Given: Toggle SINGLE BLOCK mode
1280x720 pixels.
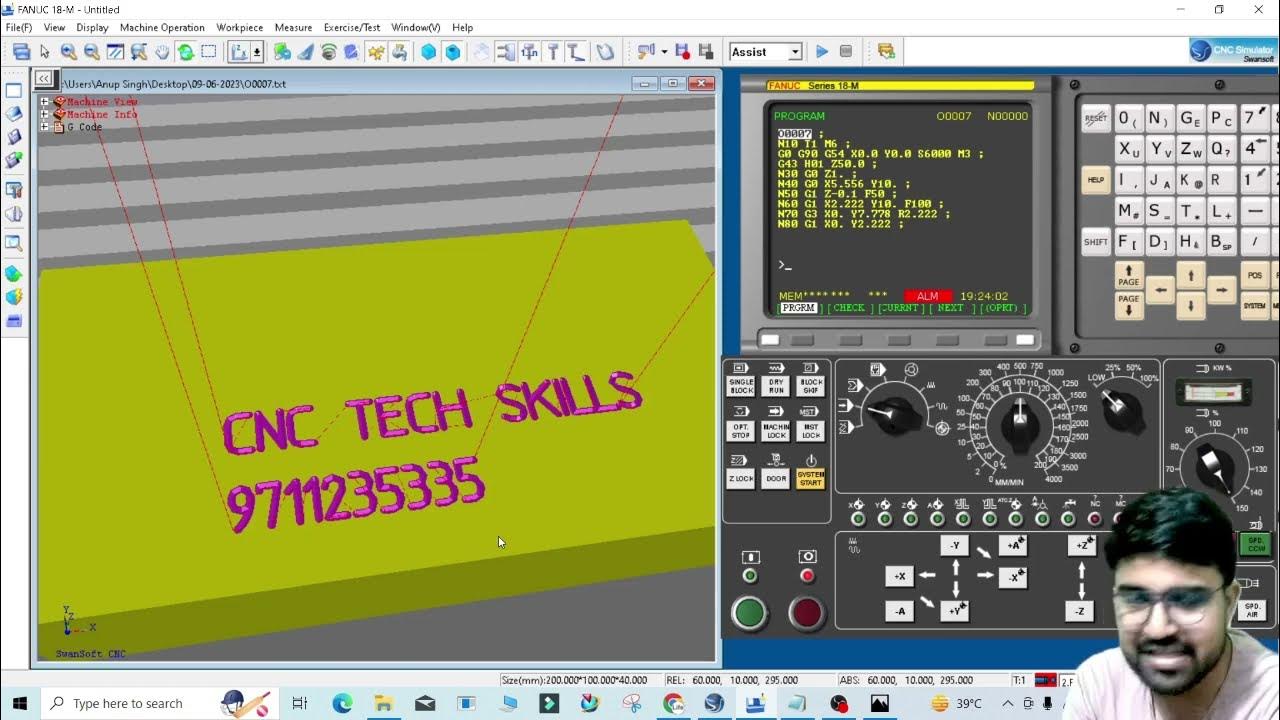Looking at the screenshot, I should click(x=741, y=386).
